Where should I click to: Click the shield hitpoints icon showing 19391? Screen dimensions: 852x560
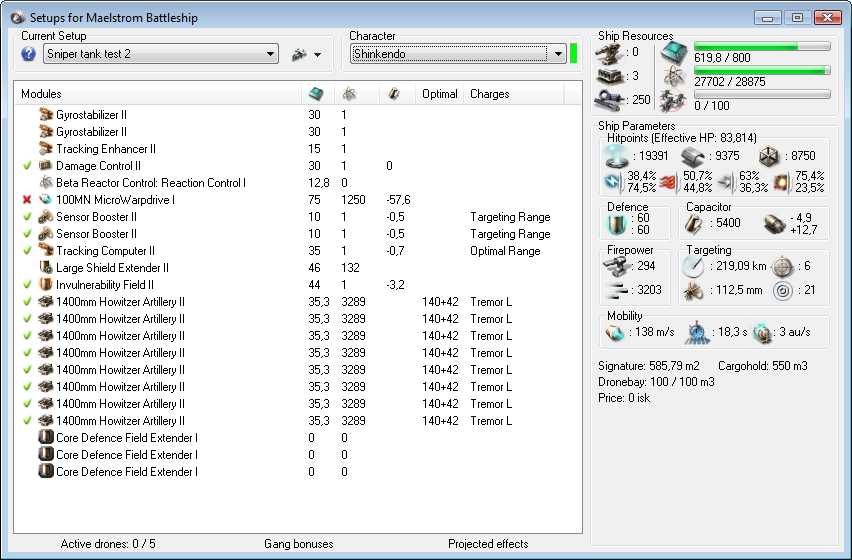[615, 155]
